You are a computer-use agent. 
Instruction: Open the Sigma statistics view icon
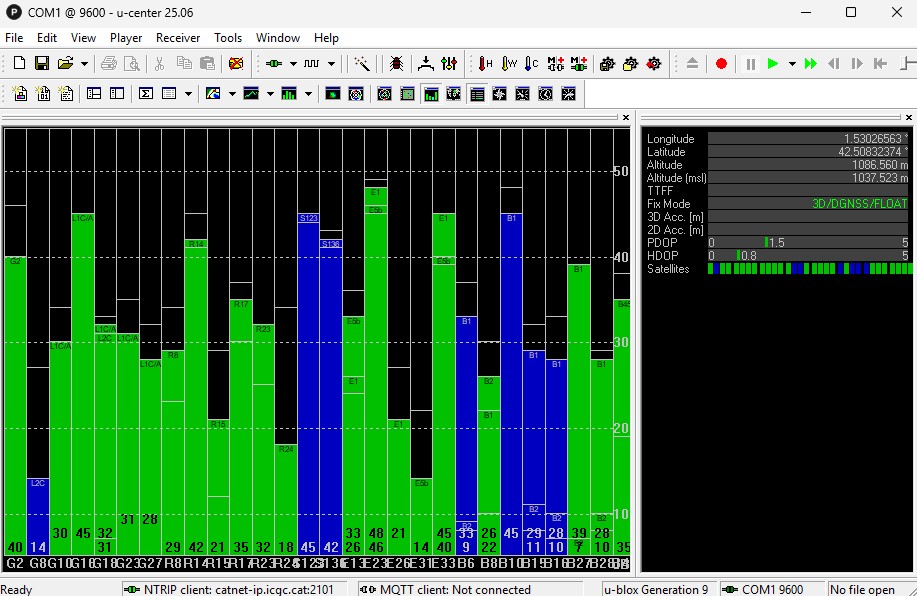[146, 94]
